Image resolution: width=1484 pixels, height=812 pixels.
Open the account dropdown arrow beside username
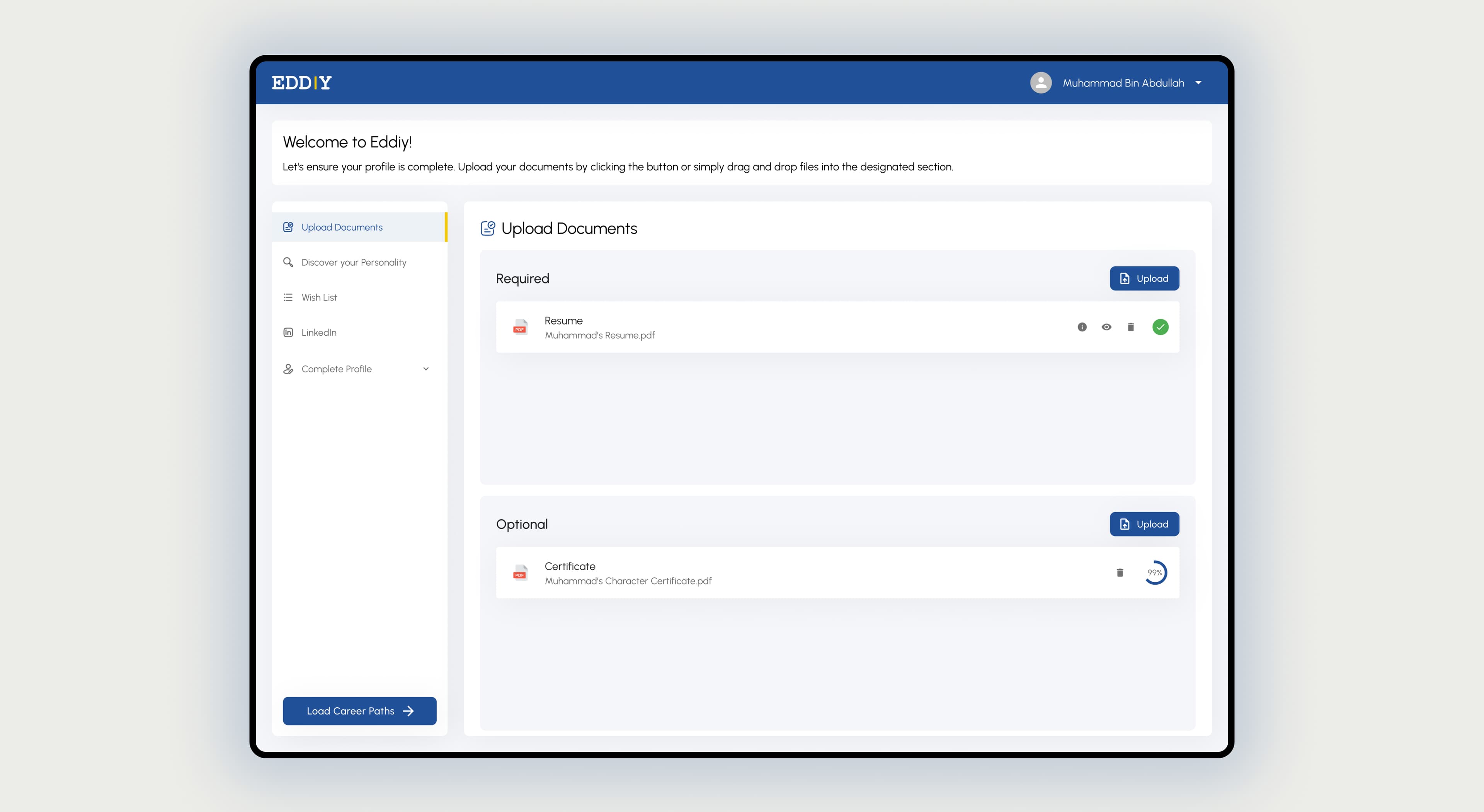click(1198, 83)
